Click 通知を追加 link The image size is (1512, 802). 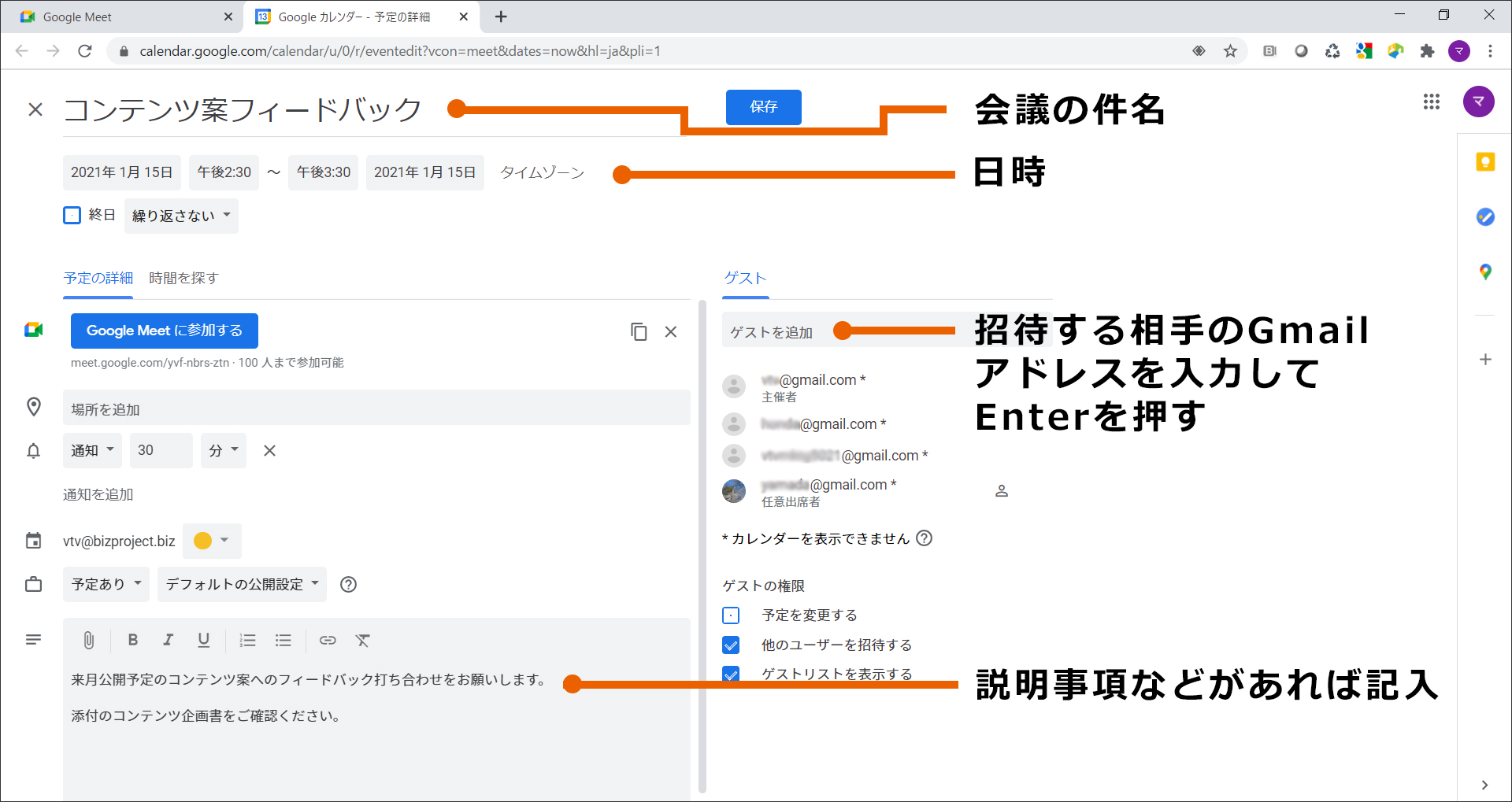(x=98, y=494)
